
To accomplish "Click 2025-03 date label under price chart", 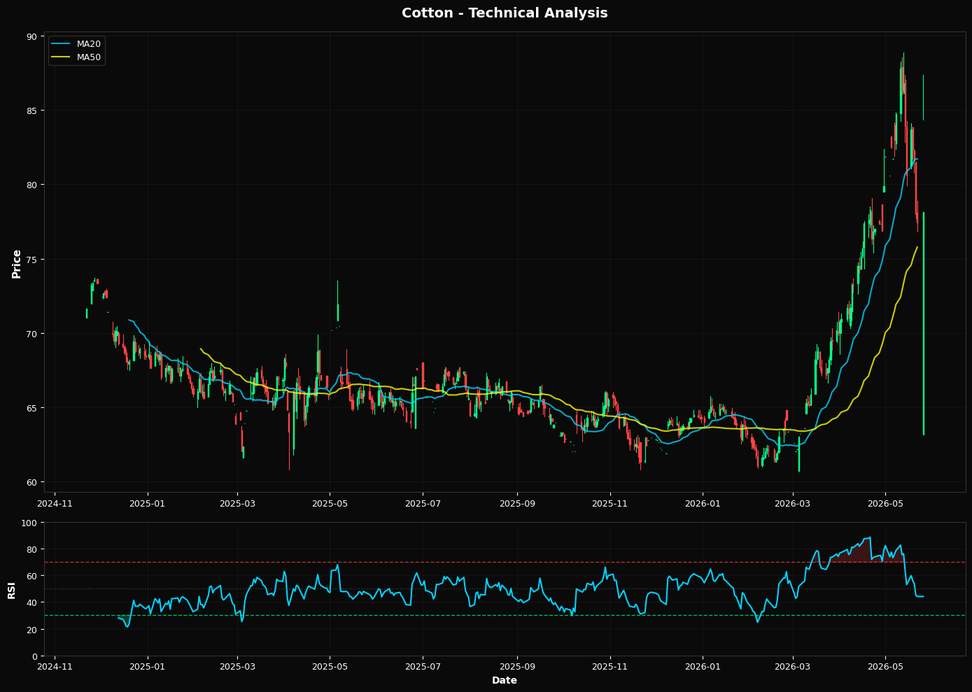I will (237, 503).
